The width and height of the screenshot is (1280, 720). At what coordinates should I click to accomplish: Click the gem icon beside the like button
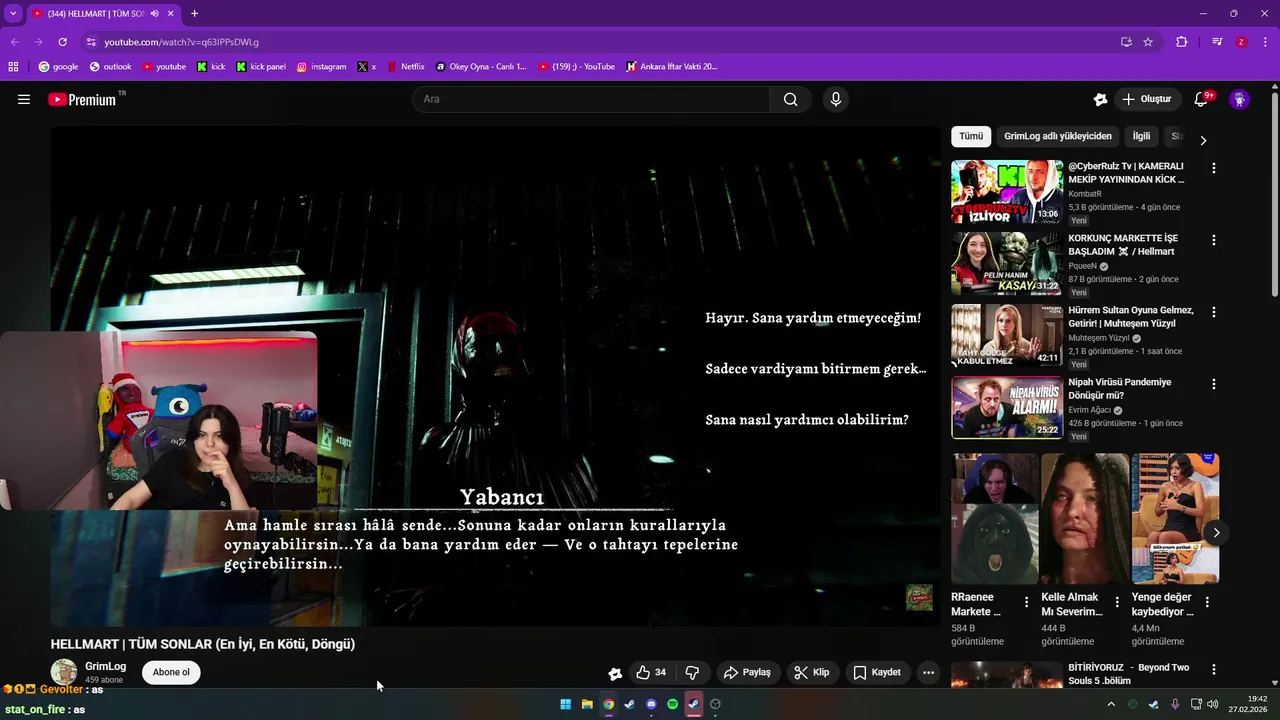click(x=615, y=673)
